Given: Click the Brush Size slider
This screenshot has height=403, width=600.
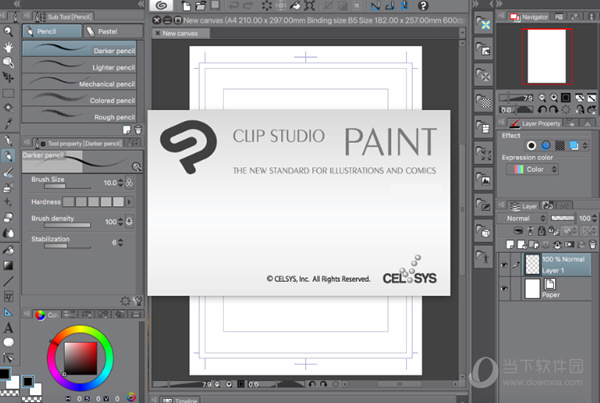Looking at the screenshot, I should point(67,187).
